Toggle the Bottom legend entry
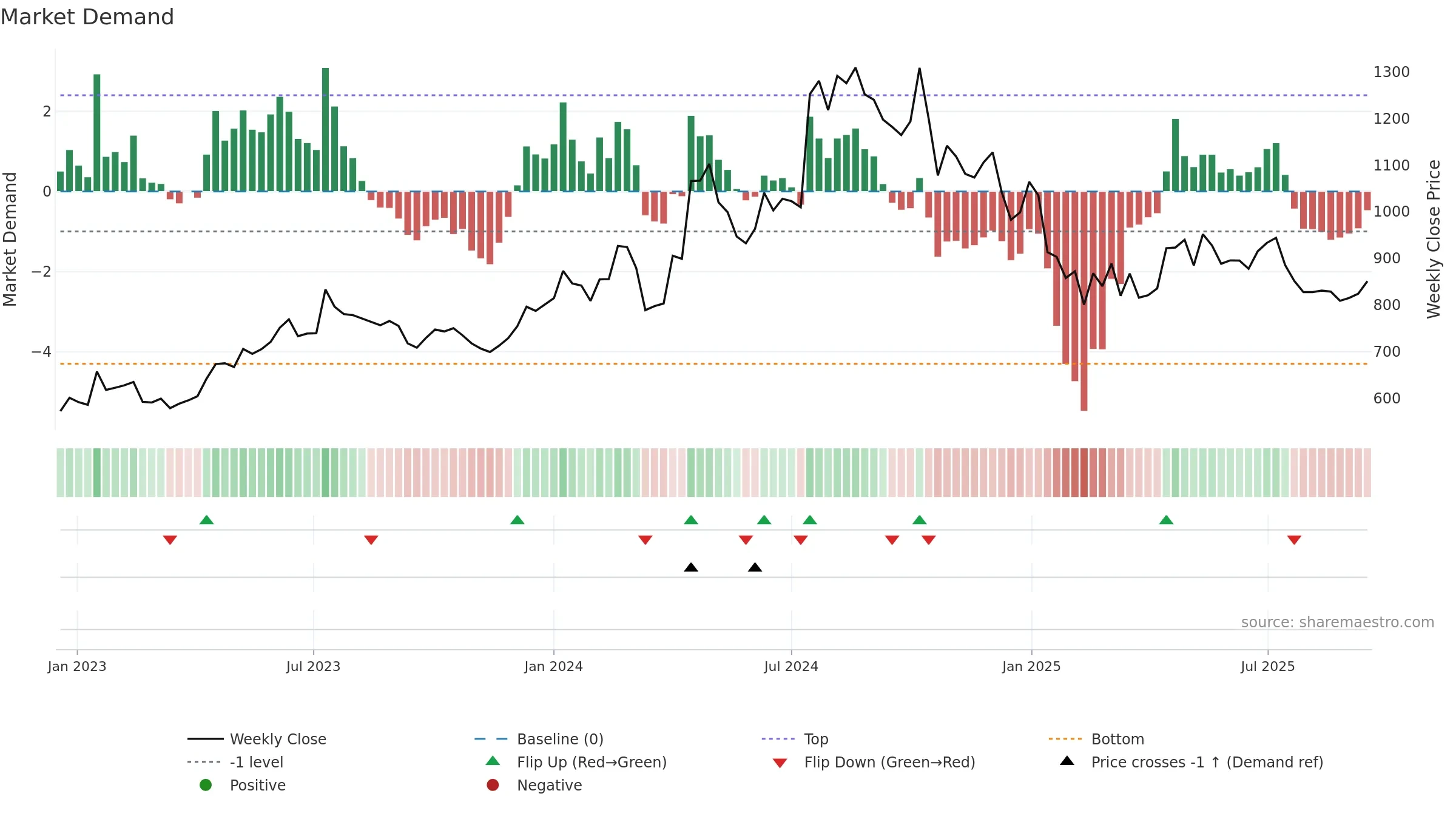The height and width of the screenshot is (819, 1456). 1096,739
